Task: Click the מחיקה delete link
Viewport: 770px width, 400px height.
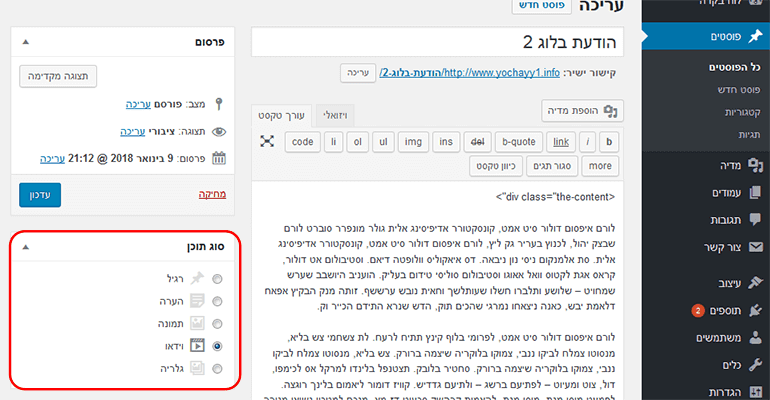Action: (212, 194)
